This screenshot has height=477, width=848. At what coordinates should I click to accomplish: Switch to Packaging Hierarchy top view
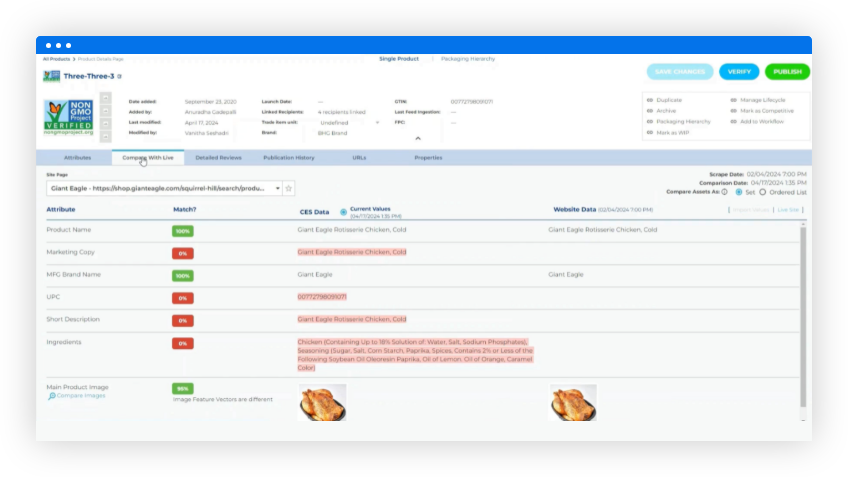click(468, 59)
